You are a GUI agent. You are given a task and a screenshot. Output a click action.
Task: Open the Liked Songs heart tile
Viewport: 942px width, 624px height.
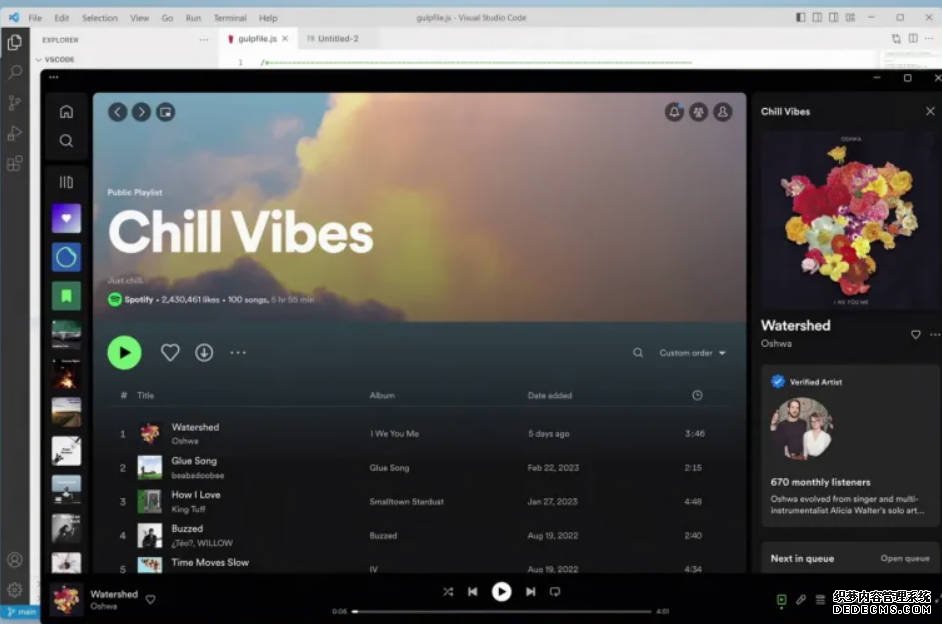click(66, 218)
